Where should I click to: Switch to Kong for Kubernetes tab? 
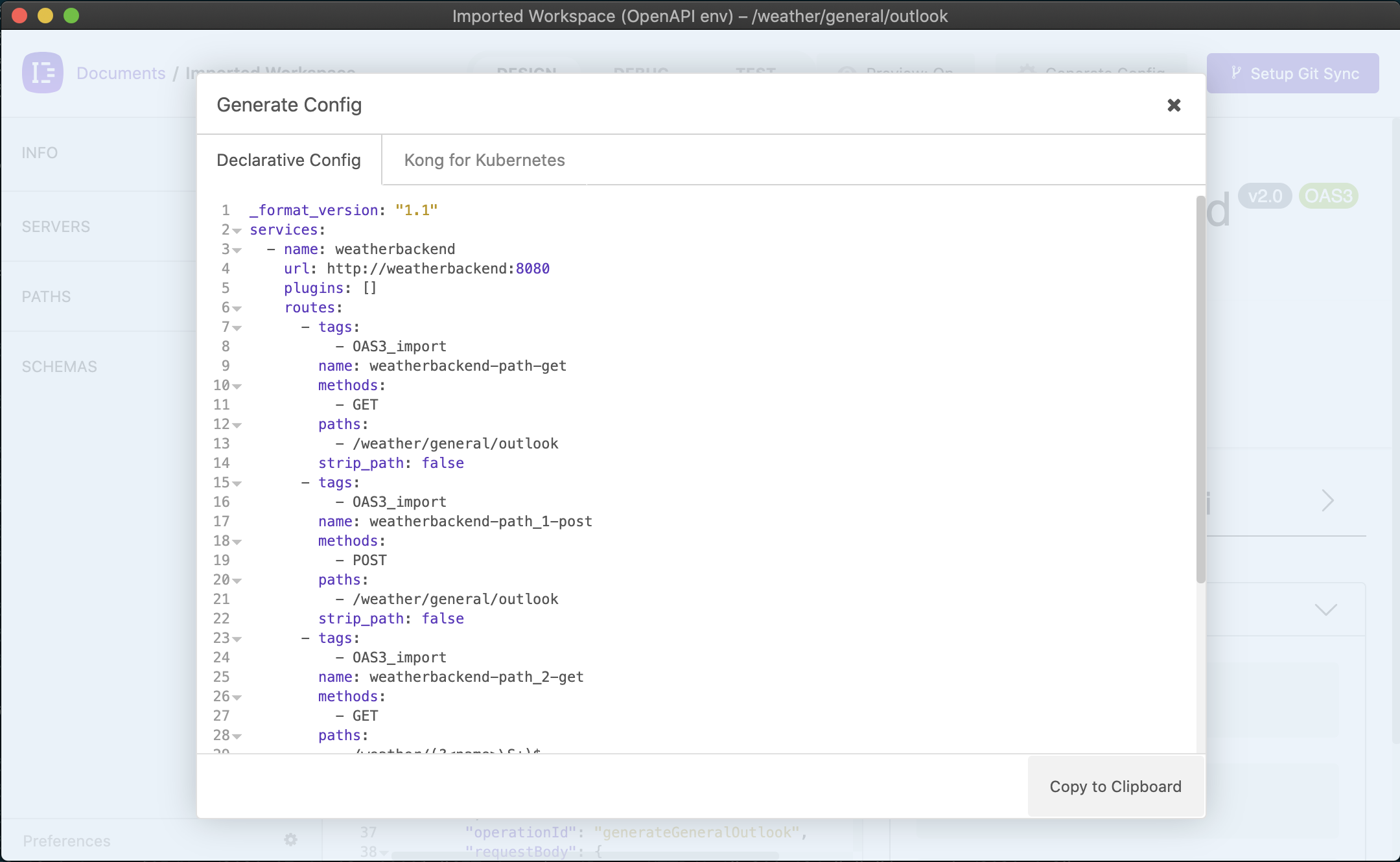point(484,160)
